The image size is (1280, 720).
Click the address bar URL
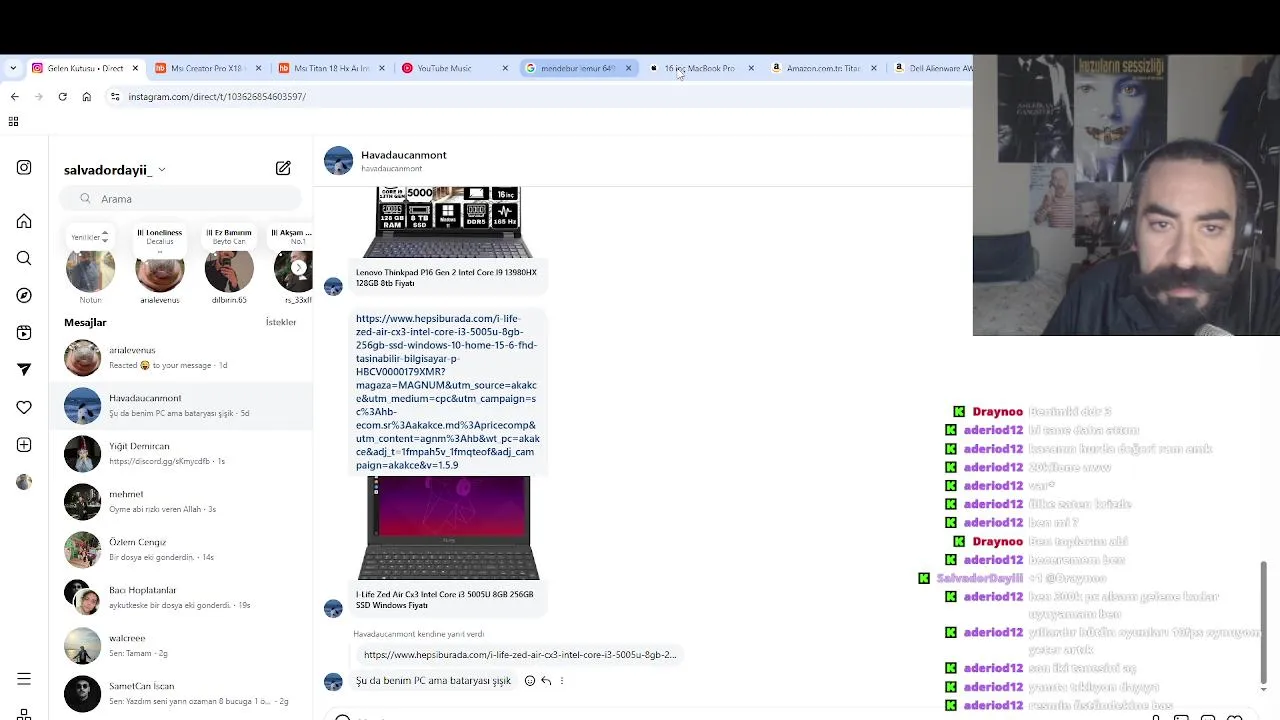coord(217,96)
